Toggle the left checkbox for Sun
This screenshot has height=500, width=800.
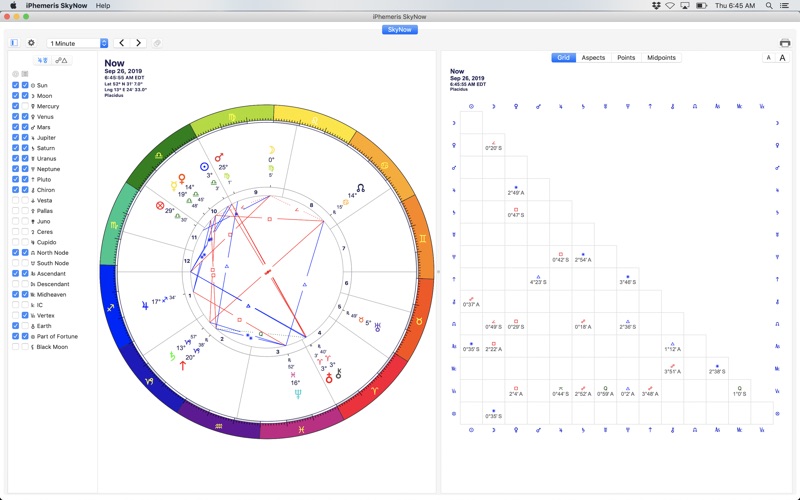click(15, 85)
